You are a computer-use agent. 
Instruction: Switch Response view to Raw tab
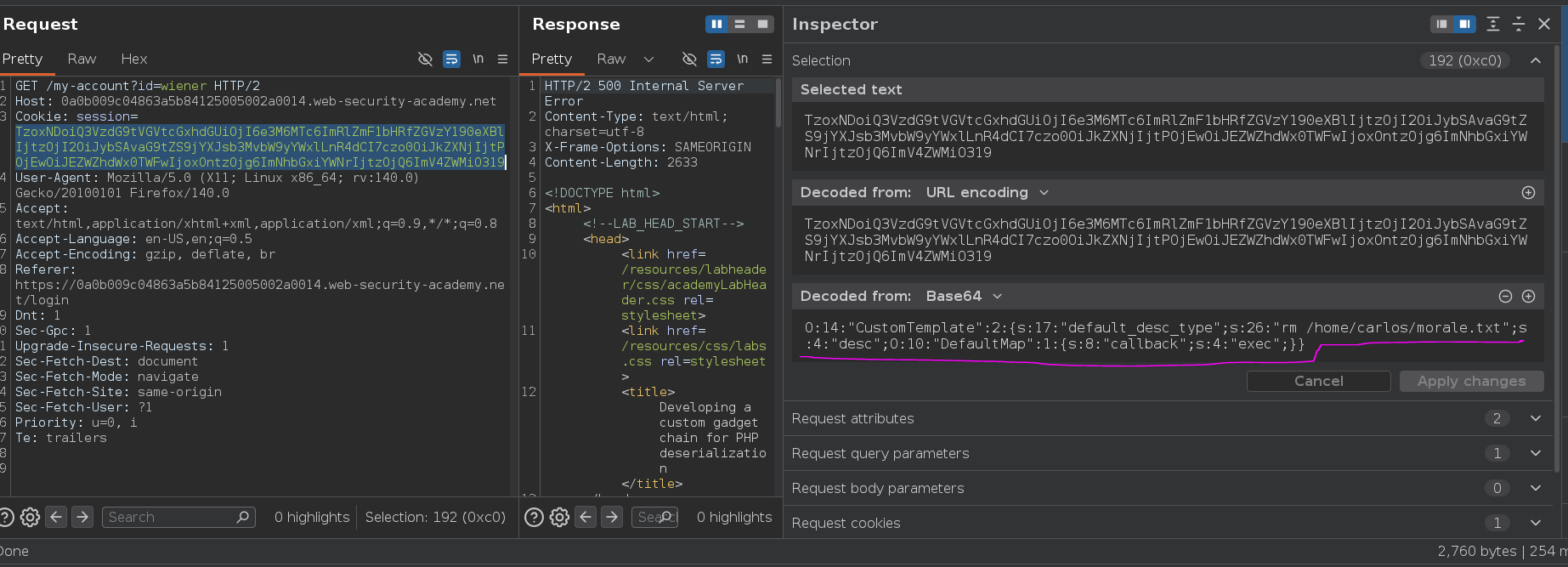(611, 59)
